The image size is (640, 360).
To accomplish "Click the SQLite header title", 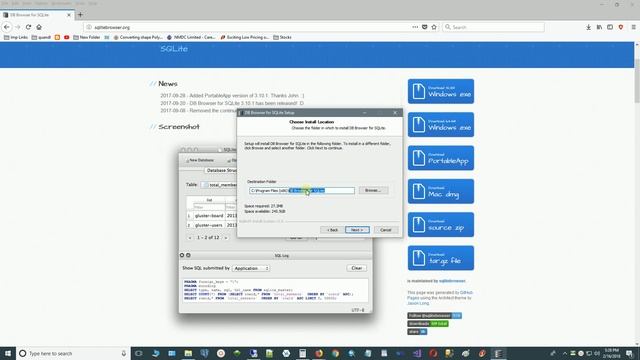I will [x=174, y=49].
